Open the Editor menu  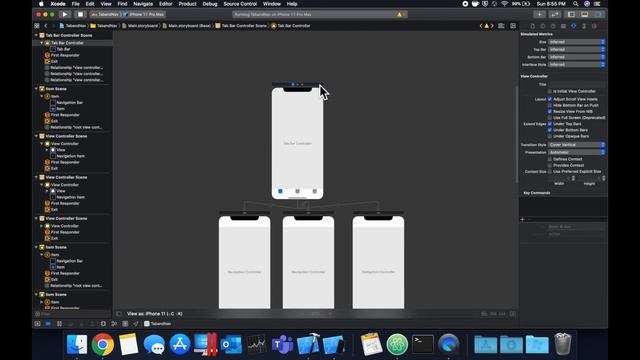click(165, 4)
